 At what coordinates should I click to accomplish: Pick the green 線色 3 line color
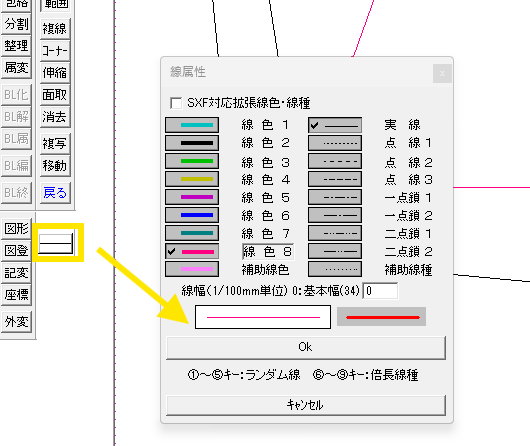(192, 161)
